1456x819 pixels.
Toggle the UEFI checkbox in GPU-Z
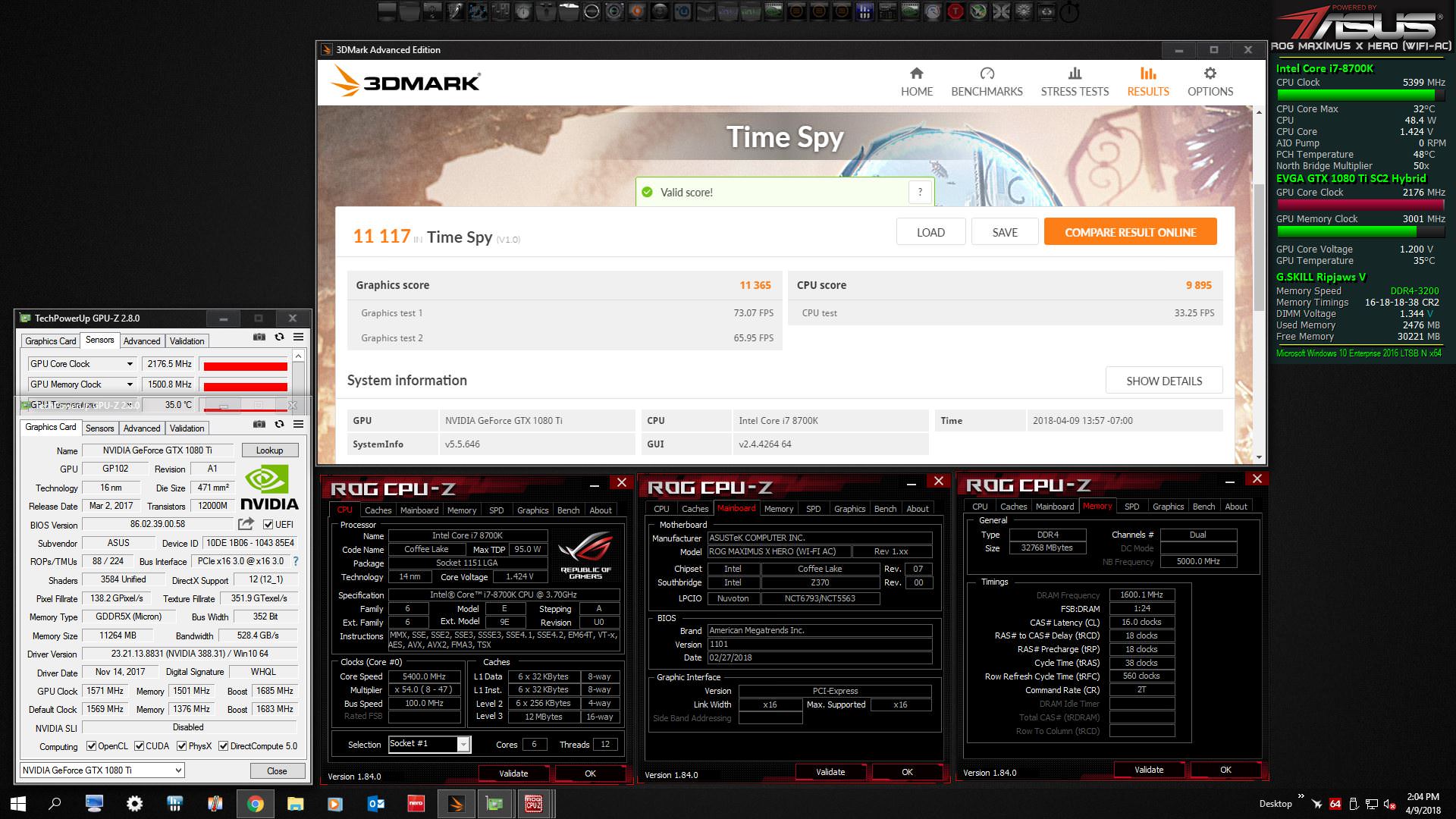[x=268, y=524]
